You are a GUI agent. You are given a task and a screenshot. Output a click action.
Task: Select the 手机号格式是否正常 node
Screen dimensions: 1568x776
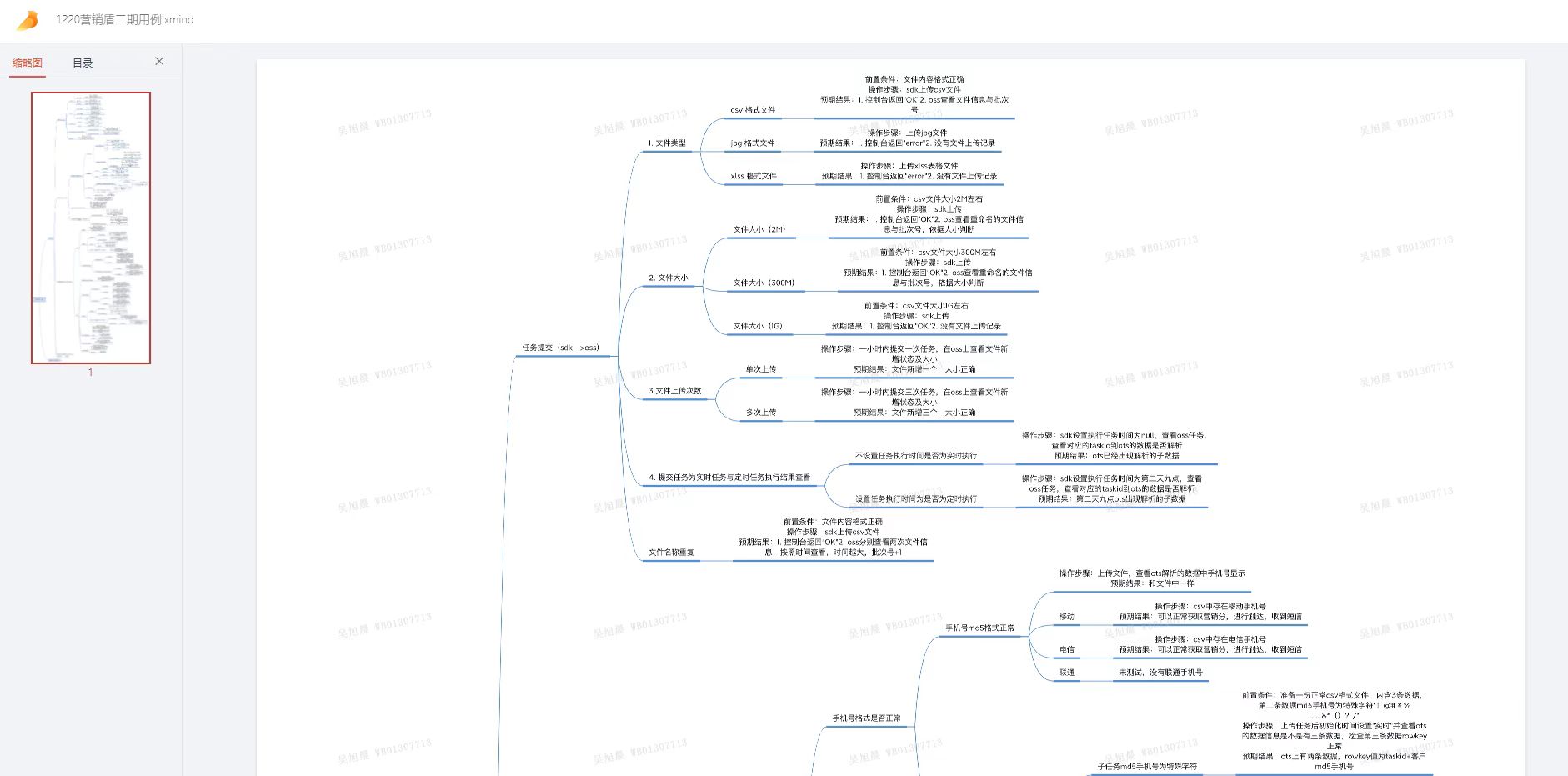click(866, 718)
